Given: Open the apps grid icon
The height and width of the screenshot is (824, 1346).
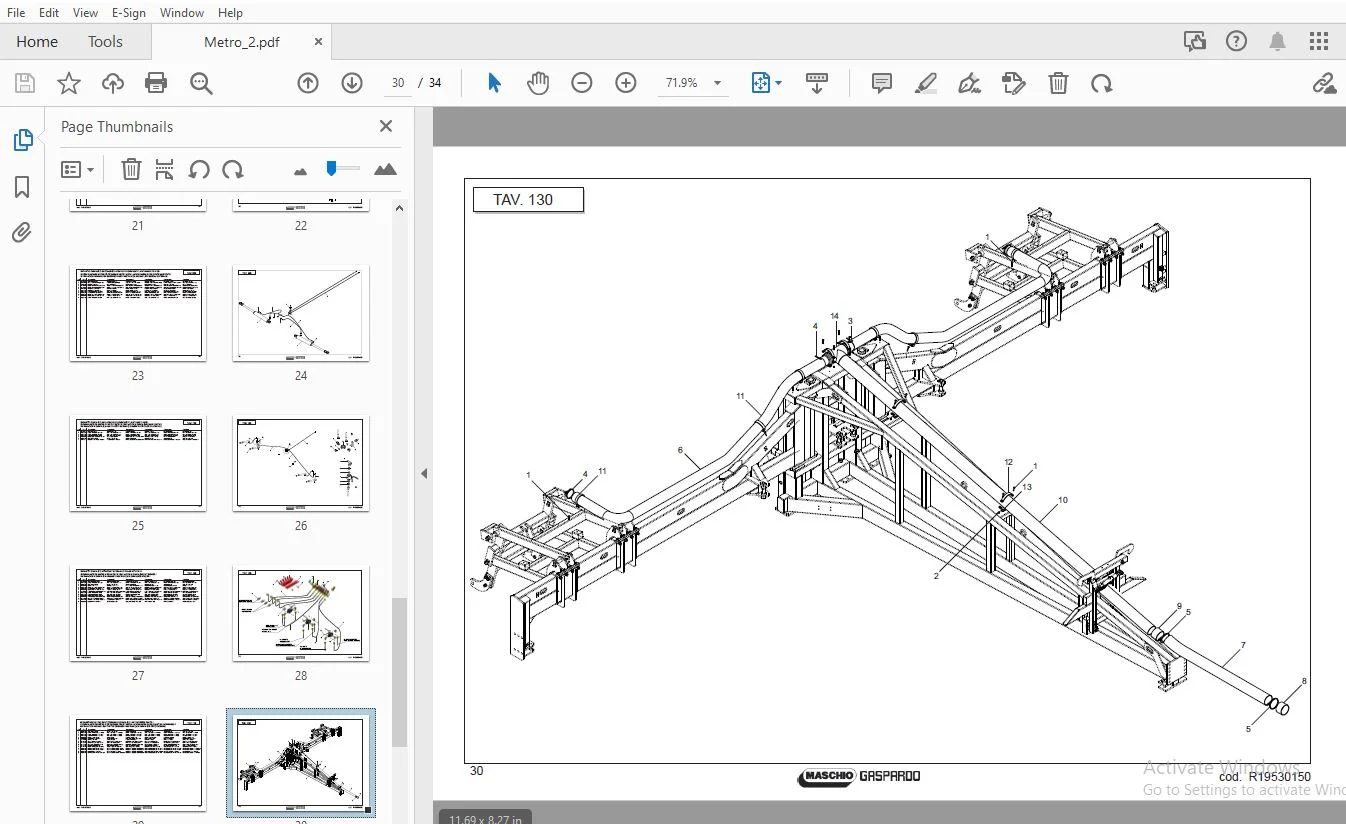Looking at the screenshot, I should tap(1319, 41).
